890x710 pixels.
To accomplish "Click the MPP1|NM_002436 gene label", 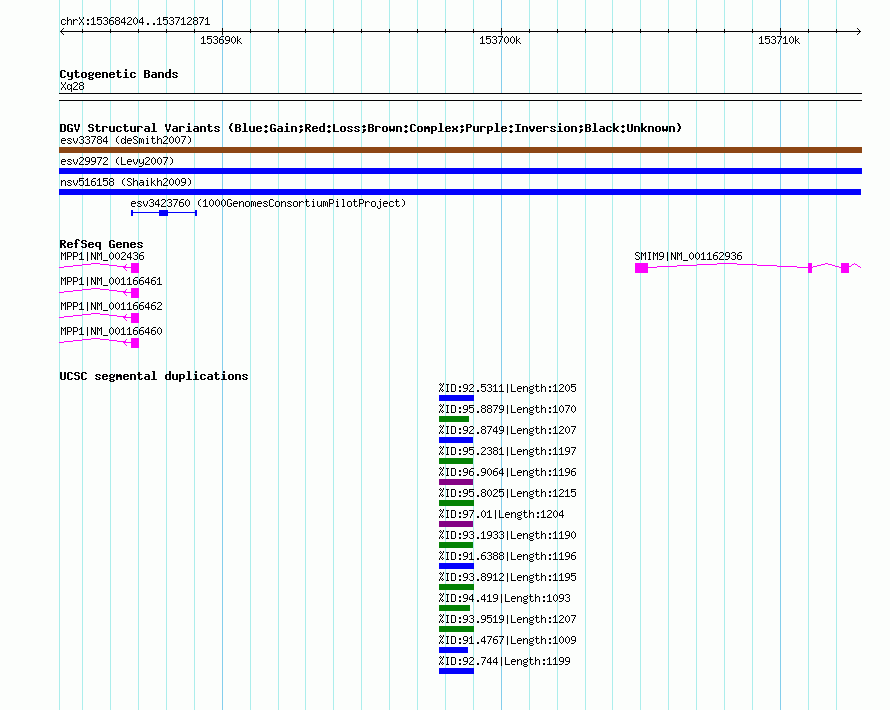I will [102, 257].
